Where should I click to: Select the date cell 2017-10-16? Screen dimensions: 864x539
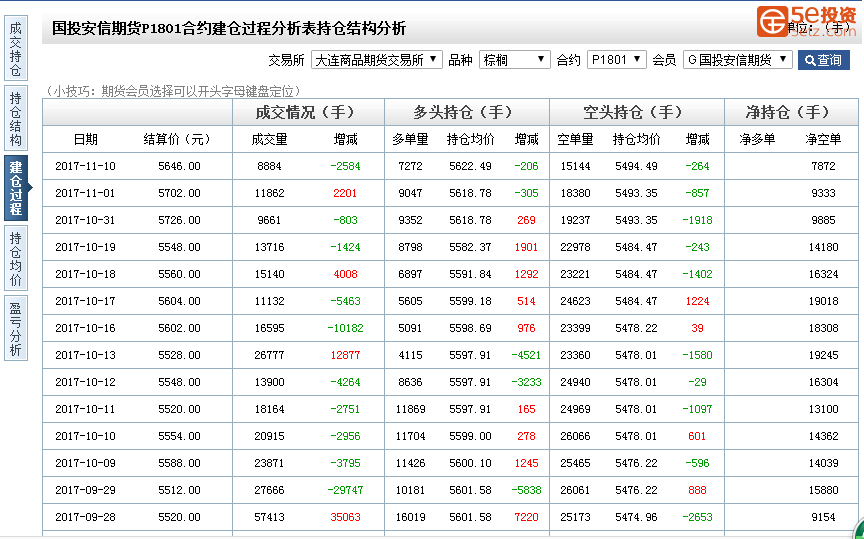tap(85, 328)
